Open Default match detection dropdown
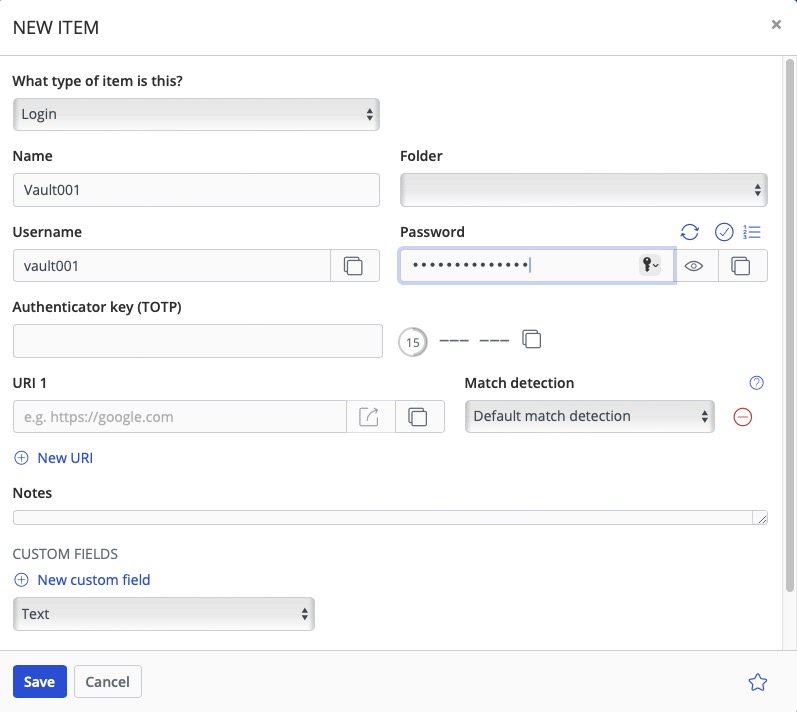 (589, 416)
